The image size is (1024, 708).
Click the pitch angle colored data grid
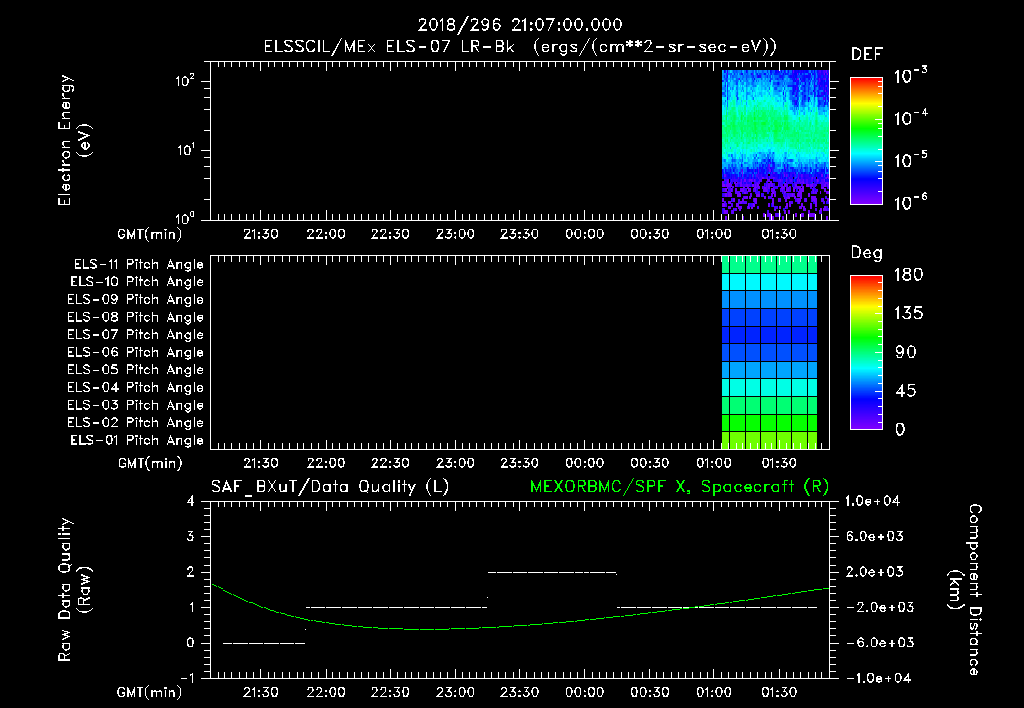(x=769, y=353)
